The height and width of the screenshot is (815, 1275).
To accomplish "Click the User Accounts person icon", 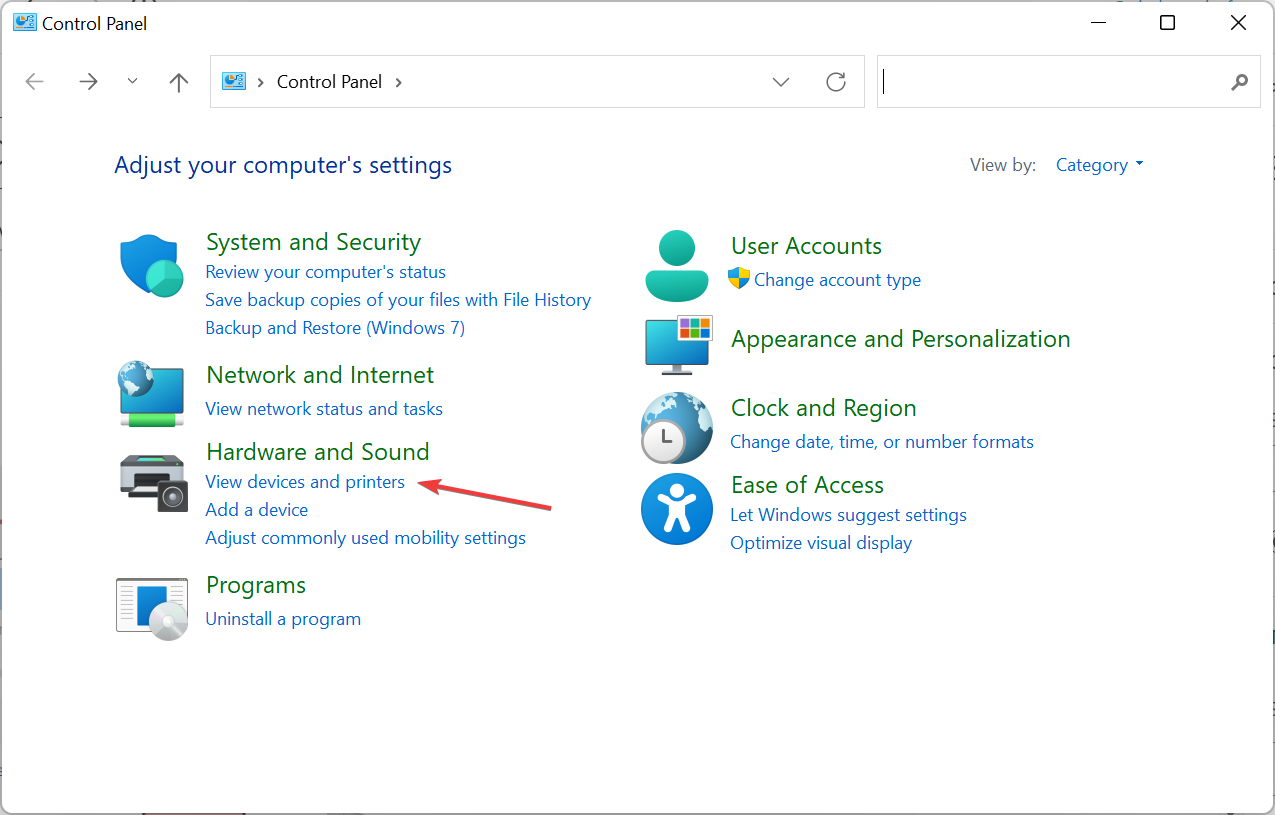I will [x=677, y=265].
